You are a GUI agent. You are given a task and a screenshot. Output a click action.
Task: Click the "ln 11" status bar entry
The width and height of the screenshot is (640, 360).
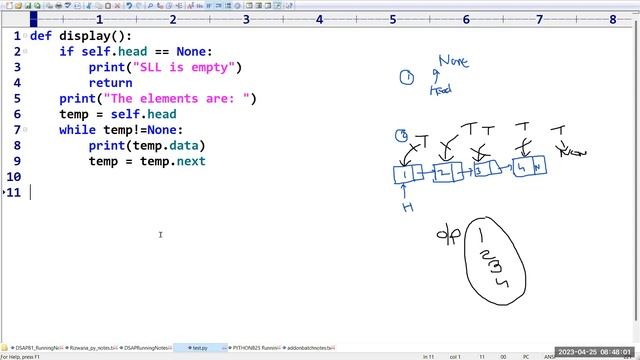tap(428, 357)
